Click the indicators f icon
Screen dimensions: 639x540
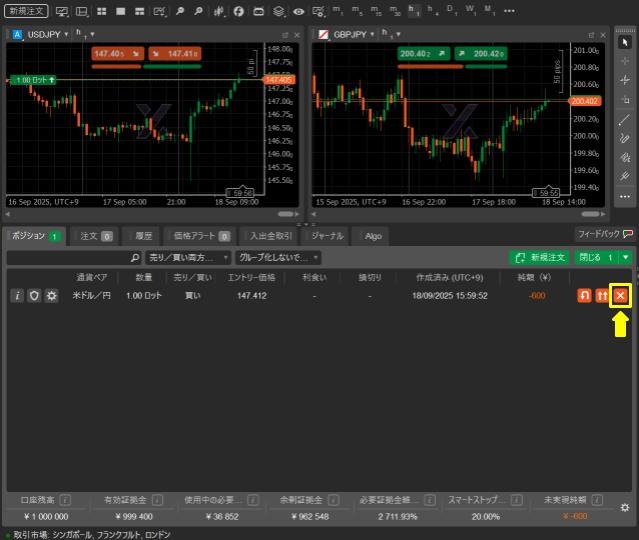tap(238, 11)
